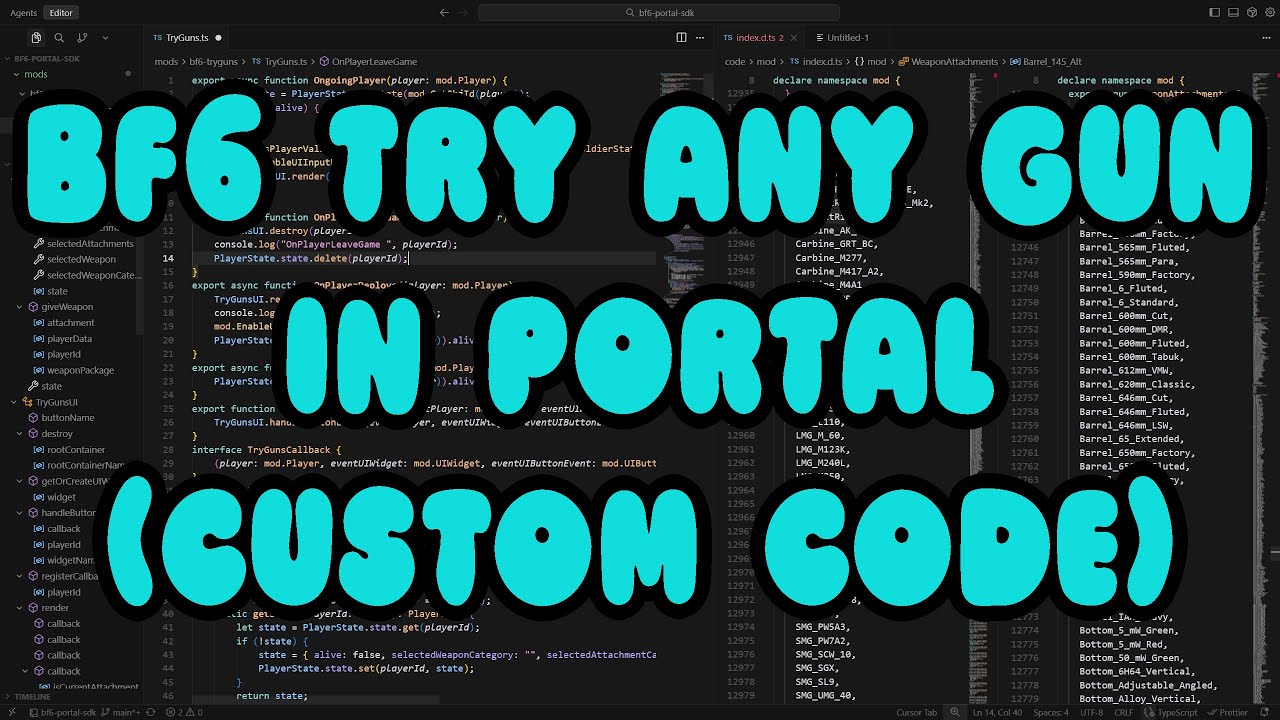Viewport: 1280px width, 720px height.
Task: Expand the additional sidebar views chevron
Action: coord(105,38)
